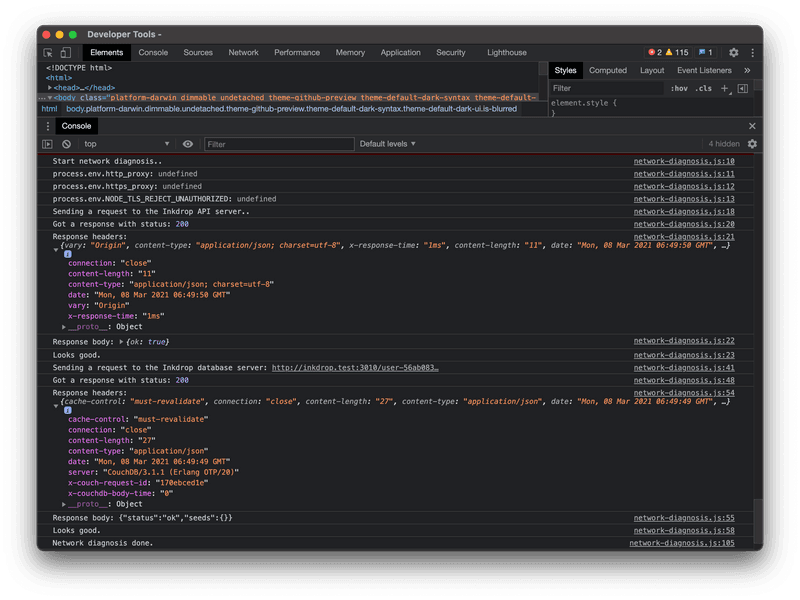Expand the __proto__ Object under x-couchdb-body-time
This screenshot has width=800, height=600.
pyautogui.click(x=64, y=504)
